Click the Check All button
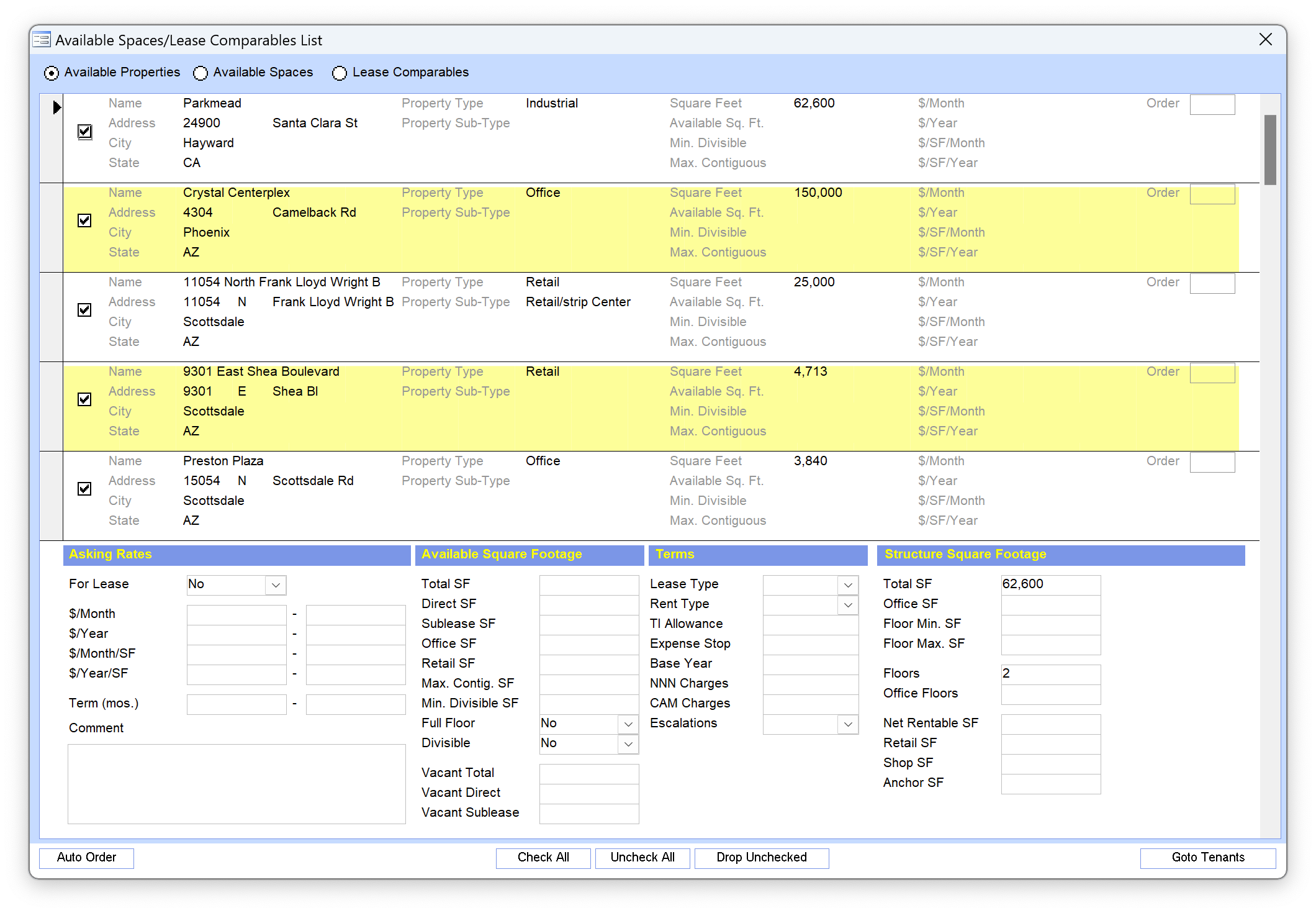This screenshot has height=913, width=1316. point(543,858)
